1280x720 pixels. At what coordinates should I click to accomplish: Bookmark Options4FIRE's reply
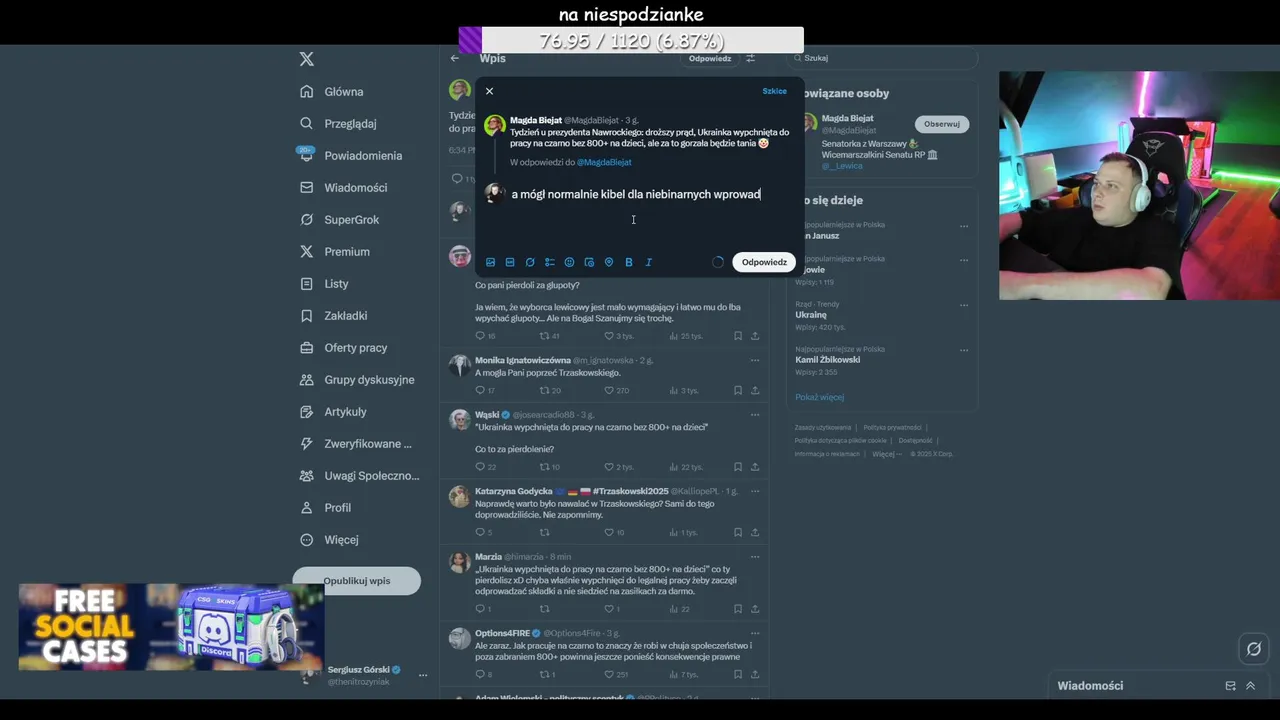click(738, 674)
